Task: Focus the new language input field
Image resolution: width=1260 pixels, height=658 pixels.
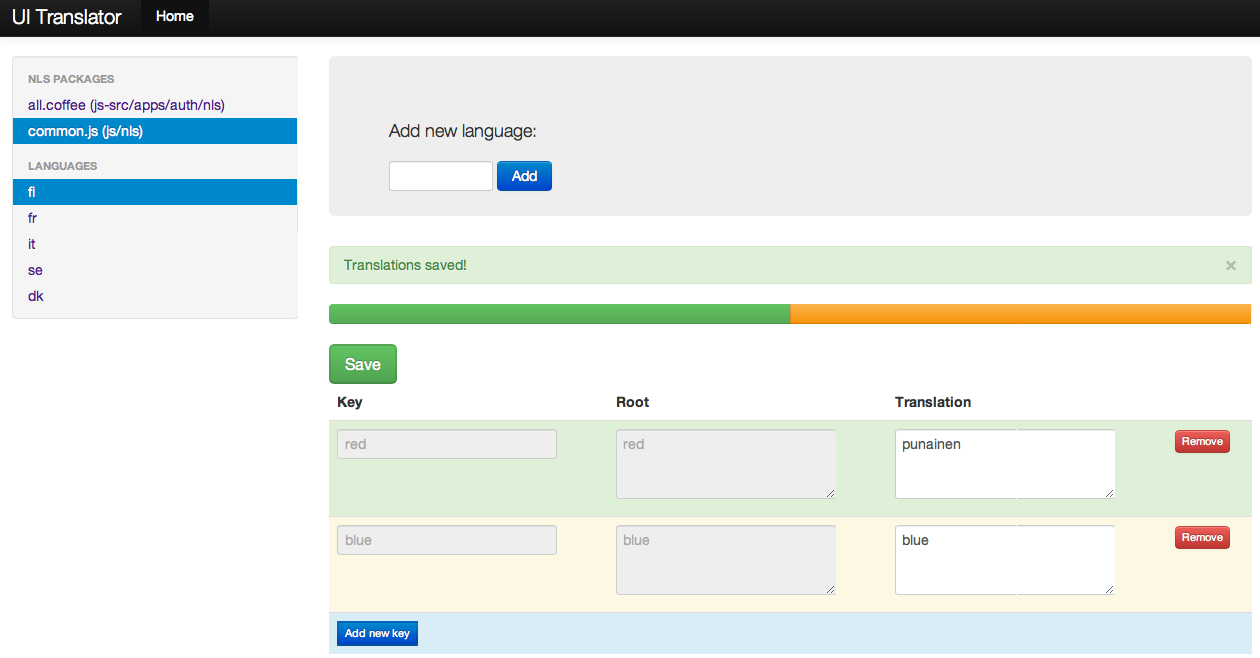Action: click(x=440, y=176)
